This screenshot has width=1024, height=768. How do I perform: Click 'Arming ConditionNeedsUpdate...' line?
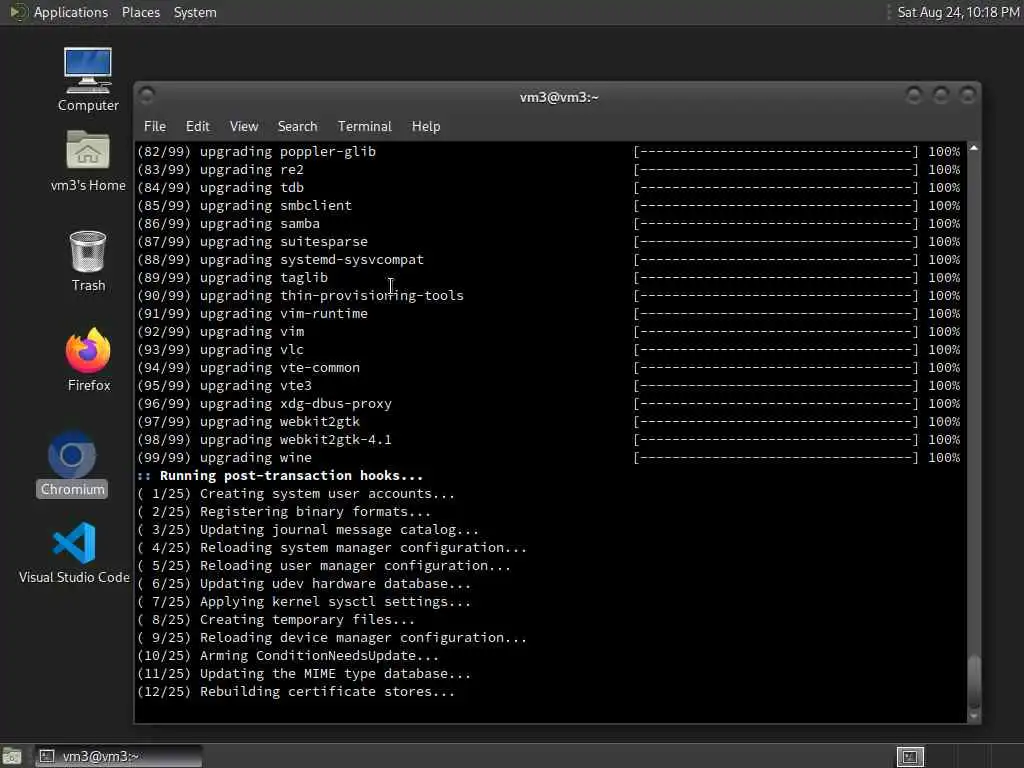[x=288, y=656]
